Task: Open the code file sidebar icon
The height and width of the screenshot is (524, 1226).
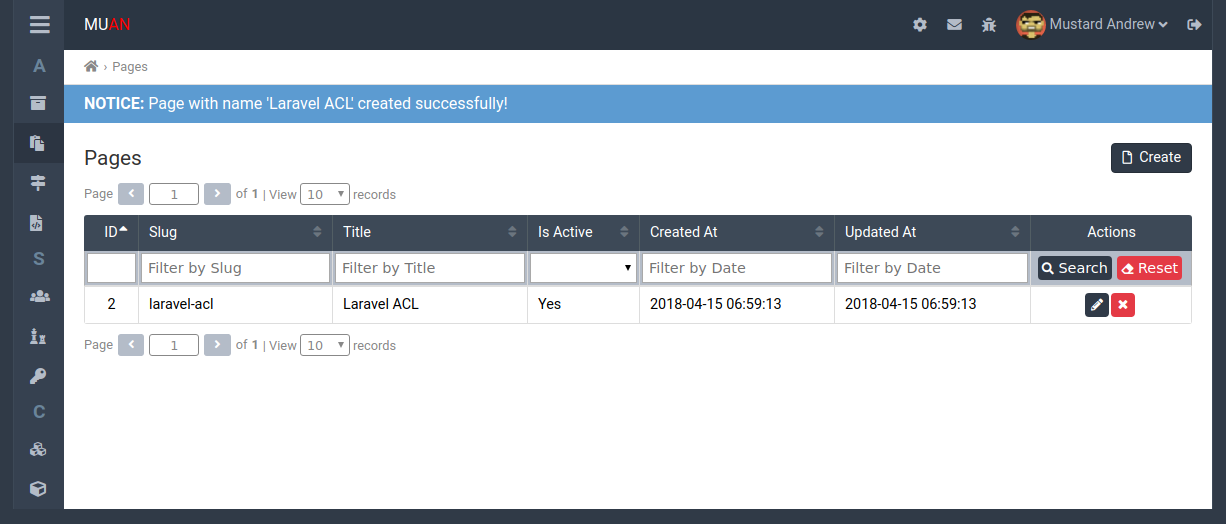Action: point(38,222)
